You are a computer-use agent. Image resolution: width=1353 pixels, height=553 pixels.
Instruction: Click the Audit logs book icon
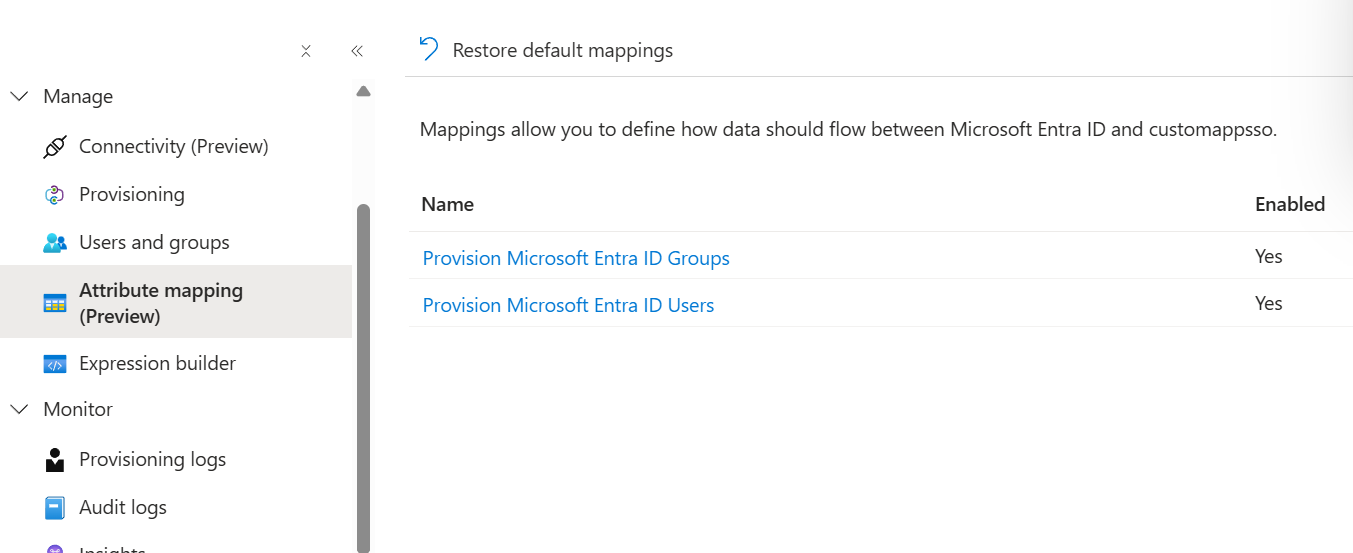pyautogui.click(x=55, y=508)
